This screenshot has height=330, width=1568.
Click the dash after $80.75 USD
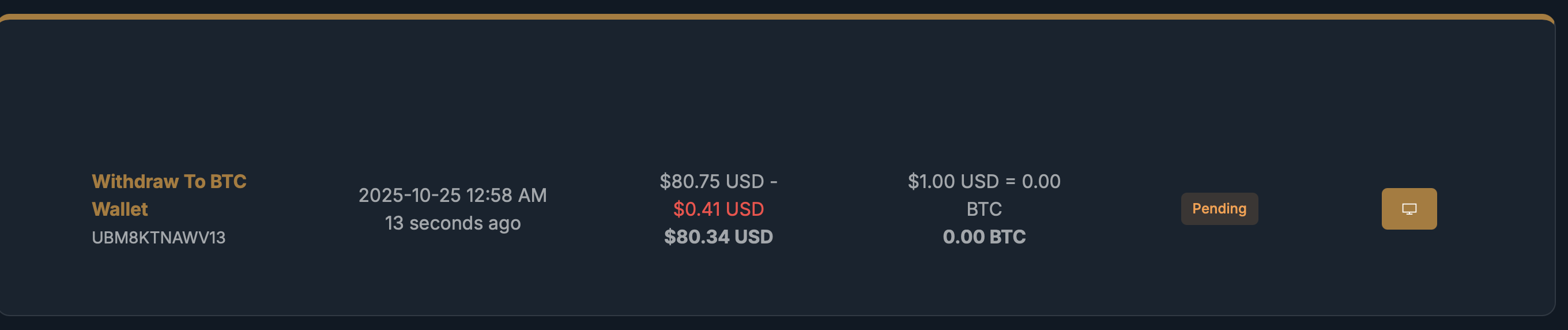tap(774, 181)
